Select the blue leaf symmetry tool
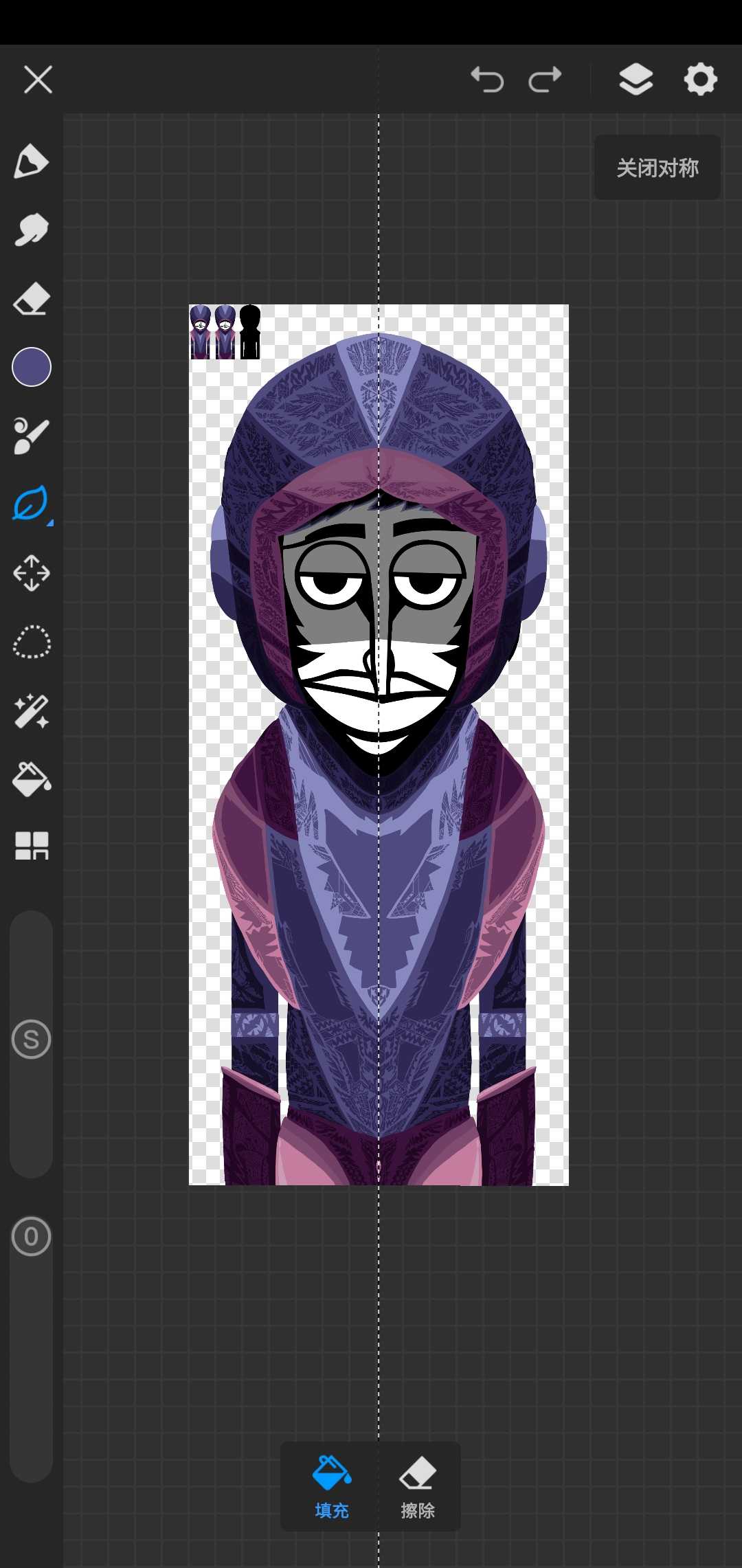 [x=31, y=504]
